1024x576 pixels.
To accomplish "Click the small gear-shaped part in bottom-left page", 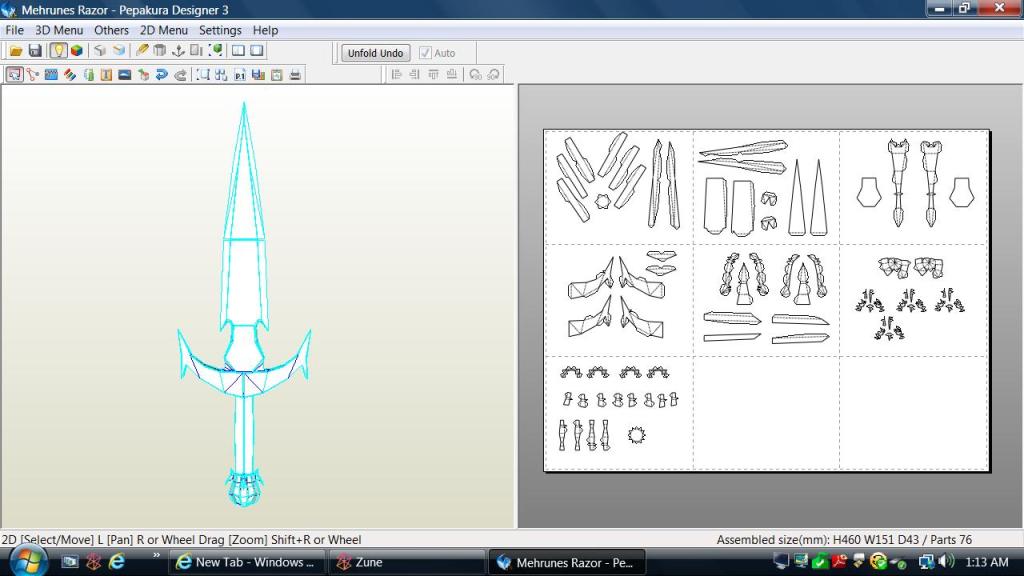I will coord(636,435).
